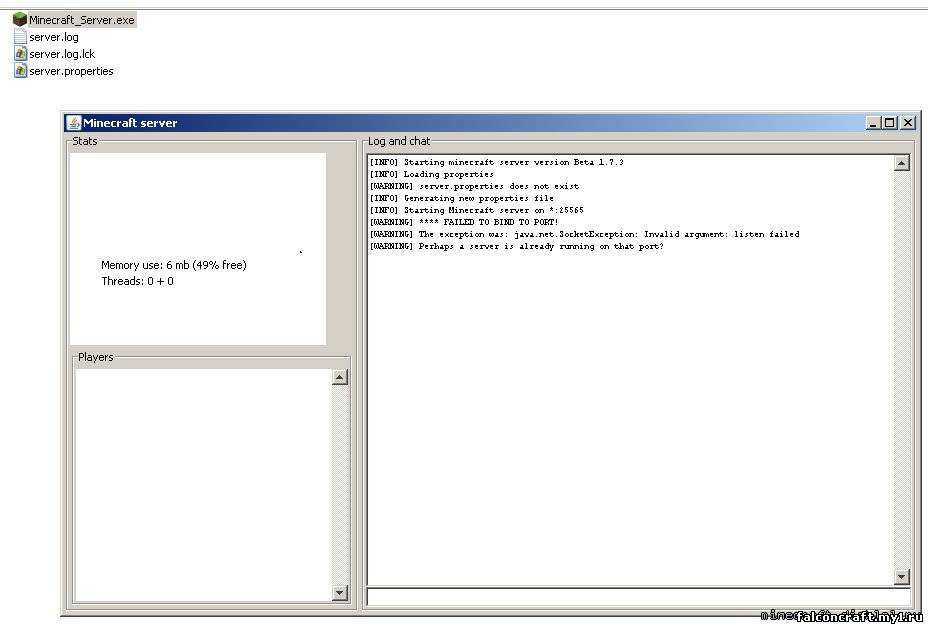This screenshot has height=627, width=928.
Task: Click the Log and chat scrollbar track
Action: (902, 370)
